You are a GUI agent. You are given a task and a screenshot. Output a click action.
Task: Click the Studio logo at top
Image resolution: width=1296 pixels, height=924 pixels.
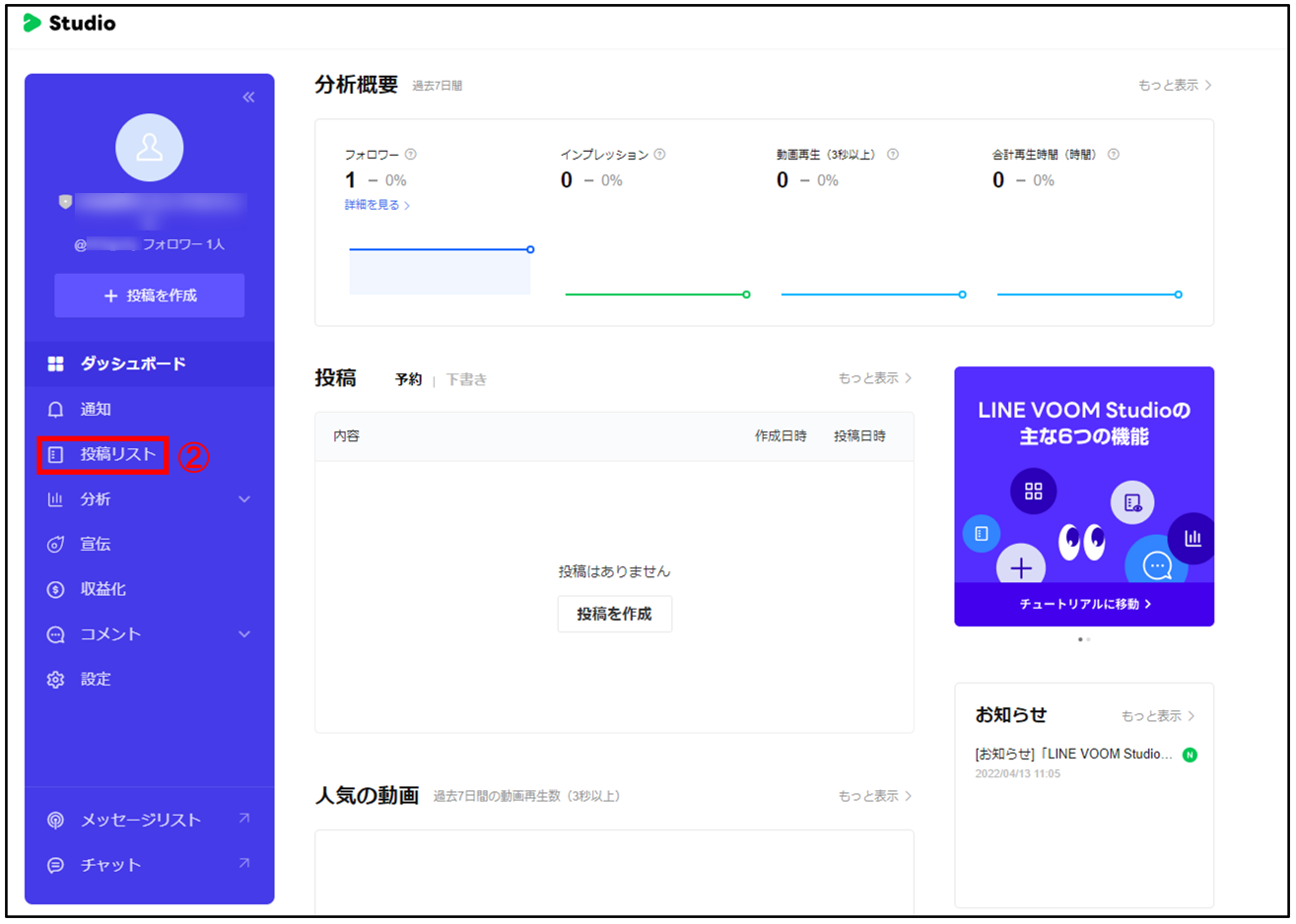[x=70, y=23]
